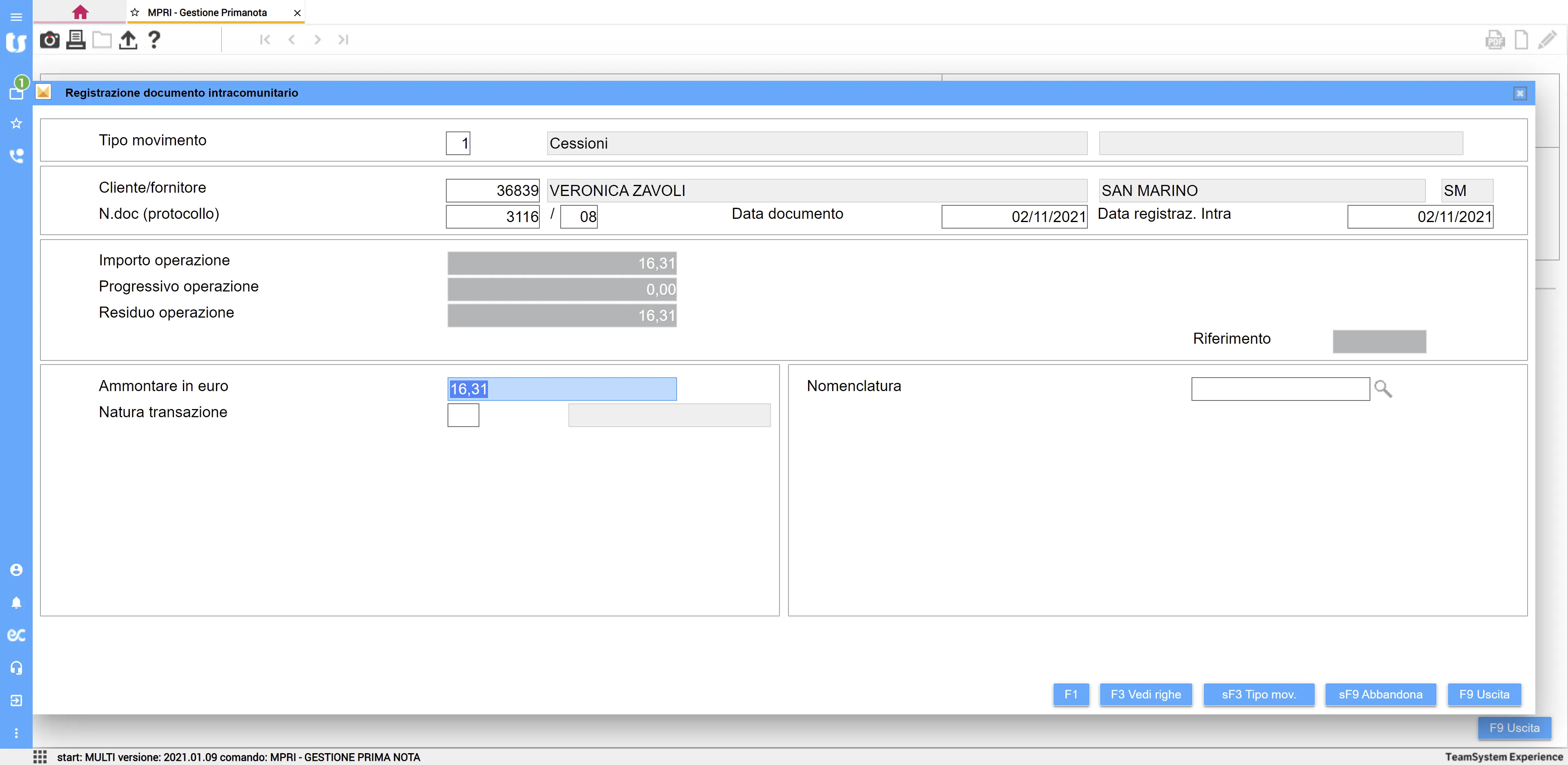
Task: Click the printer icon in toolbar
Action: [76, 40]
